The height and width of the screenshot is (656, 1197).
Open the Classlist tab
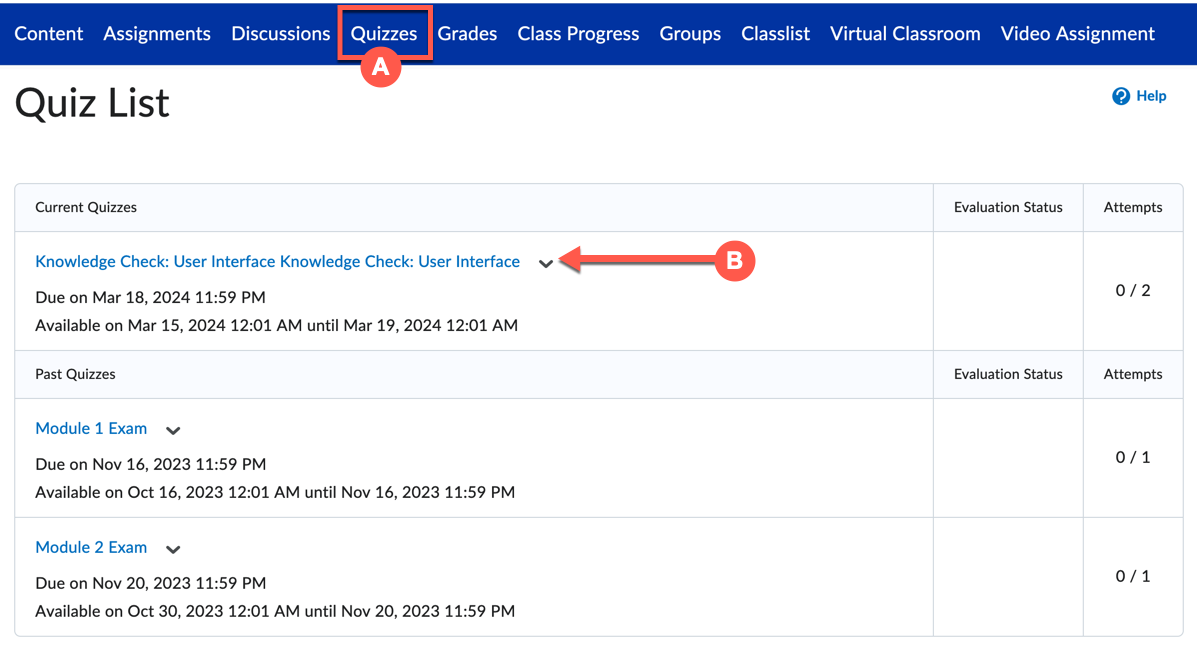click(x=775, y=33)
